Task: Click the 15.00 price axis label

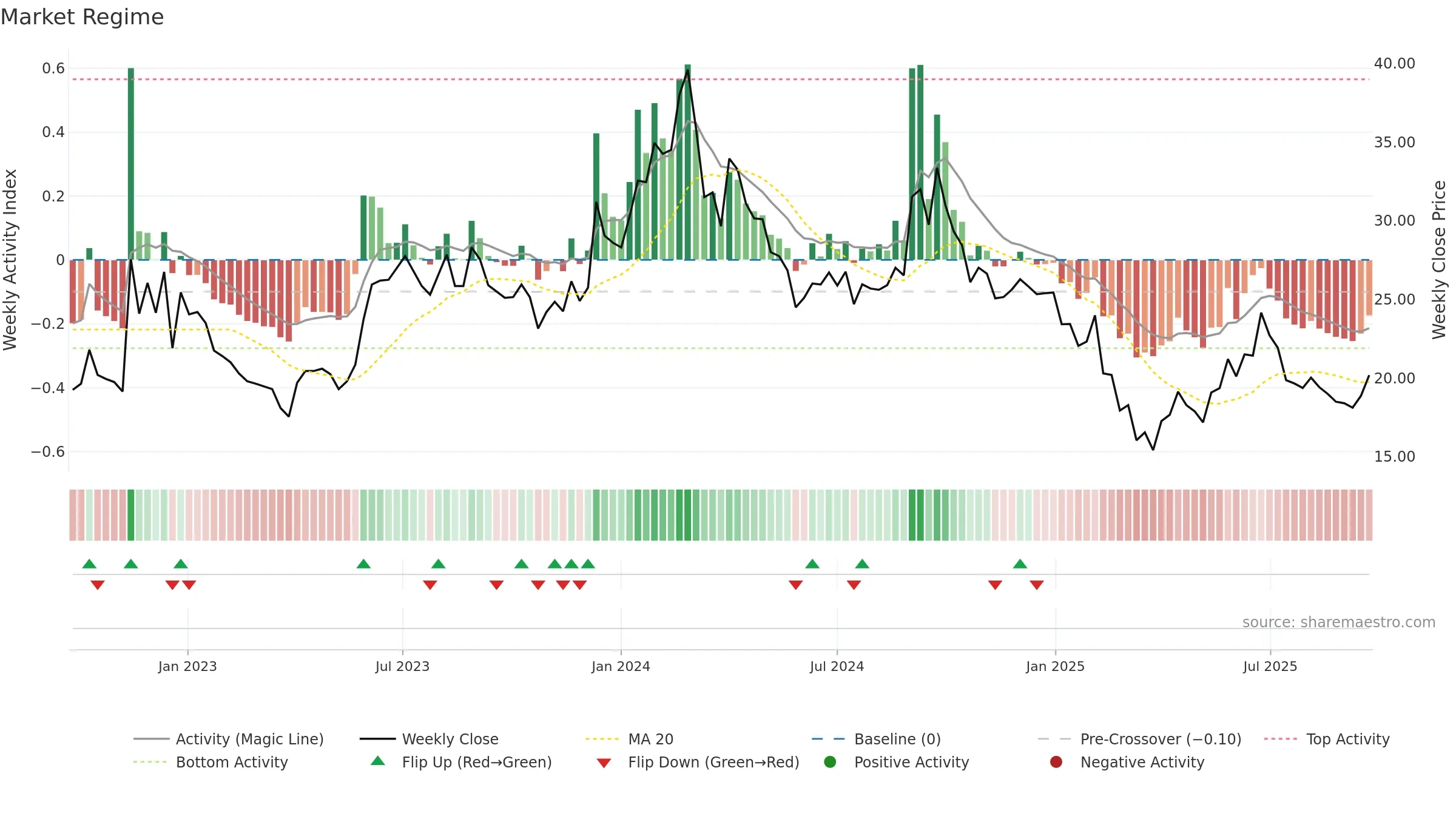Action: pos(1394,456)
